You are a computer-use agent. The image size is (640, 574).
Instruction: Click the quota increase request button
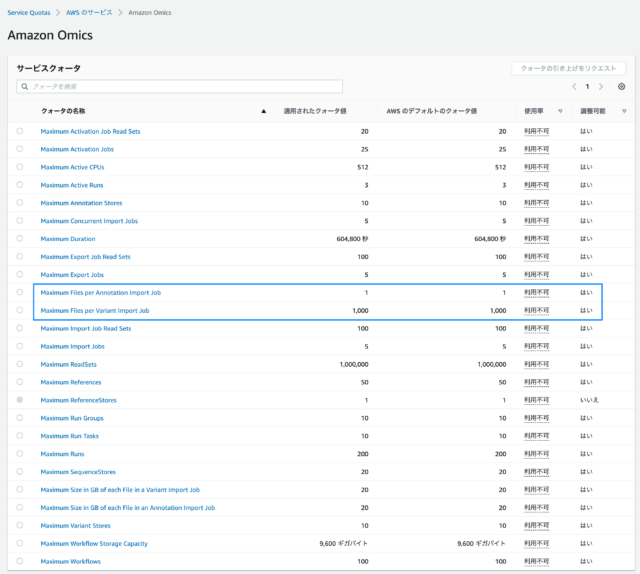[x=568, y=68]
